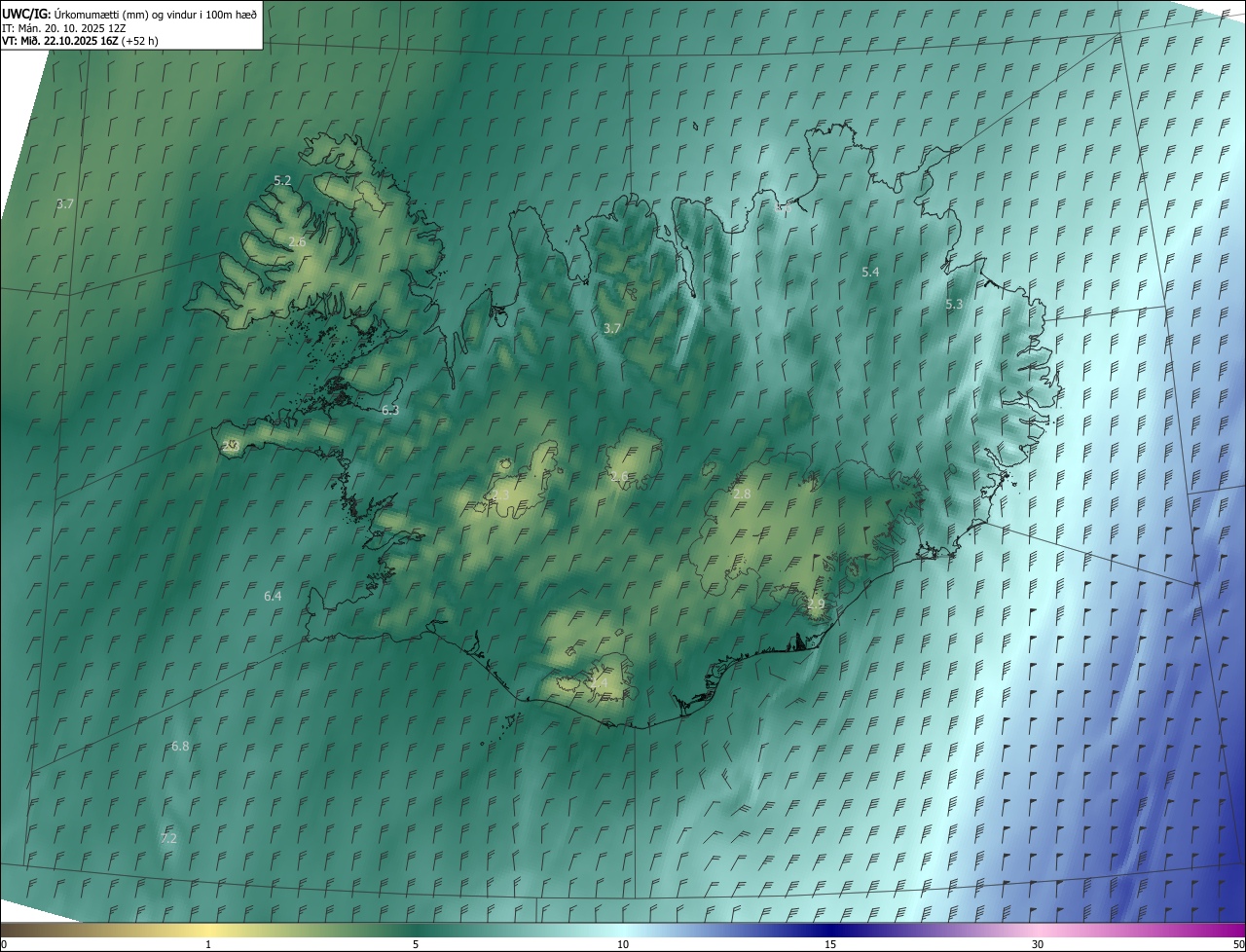The height and width of the screenshot is (952, 1246).
Task: Click the 2.8 value on Vatnajökull glacier
Action: (x=742, y=494)
